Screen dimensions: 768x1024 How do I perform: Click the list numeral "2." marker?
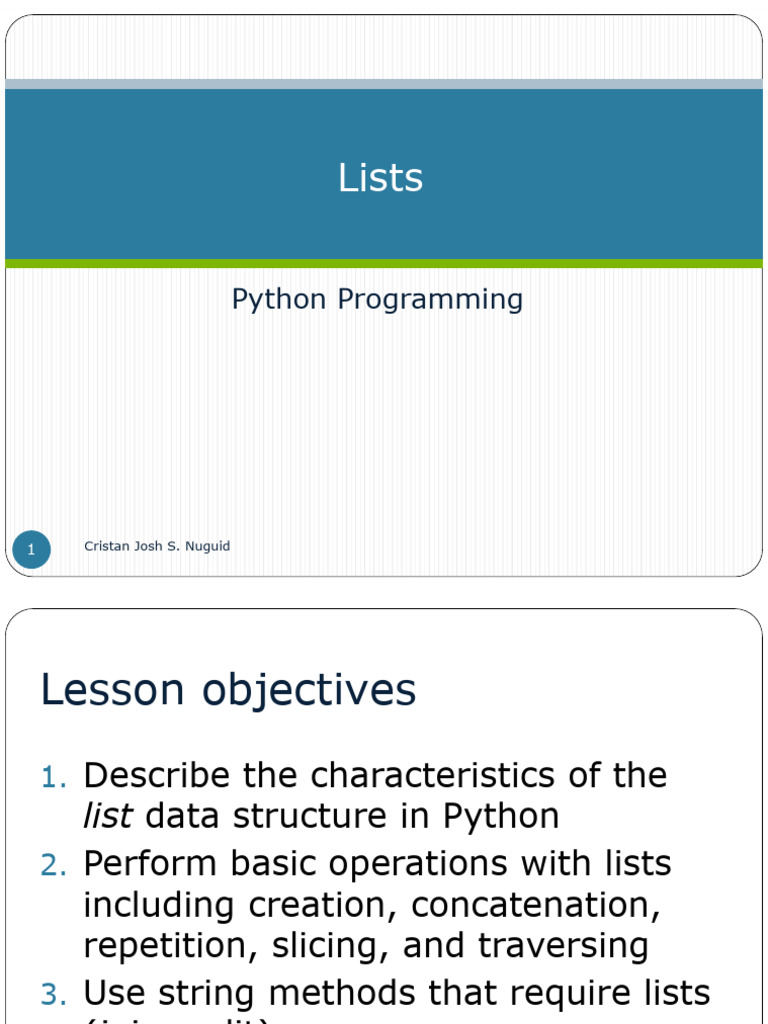tap(54, 865)
